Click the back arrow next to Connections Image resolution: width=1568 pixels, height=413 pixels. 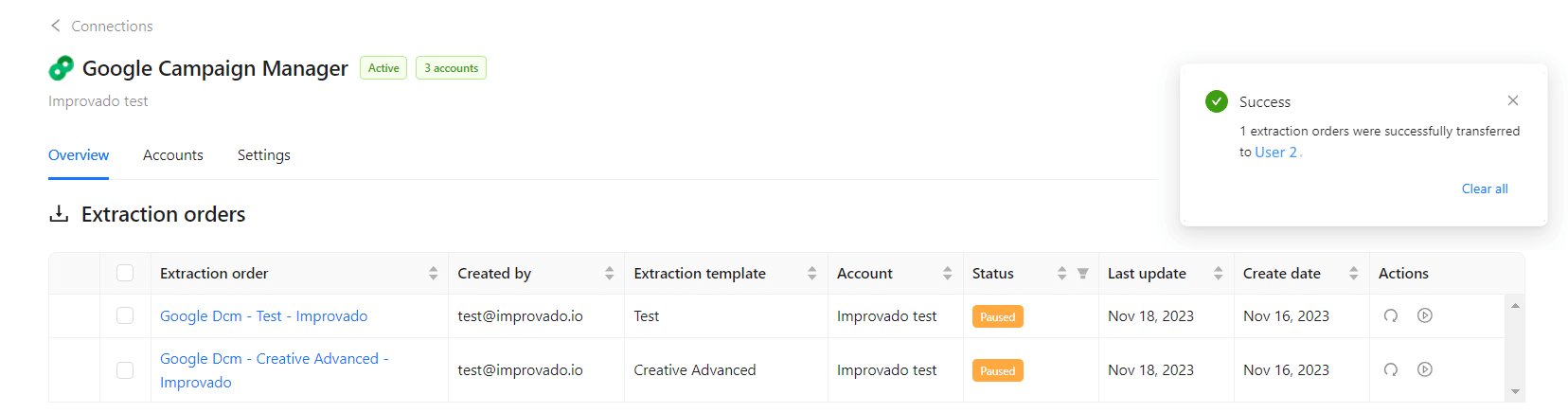coord(55,26)
